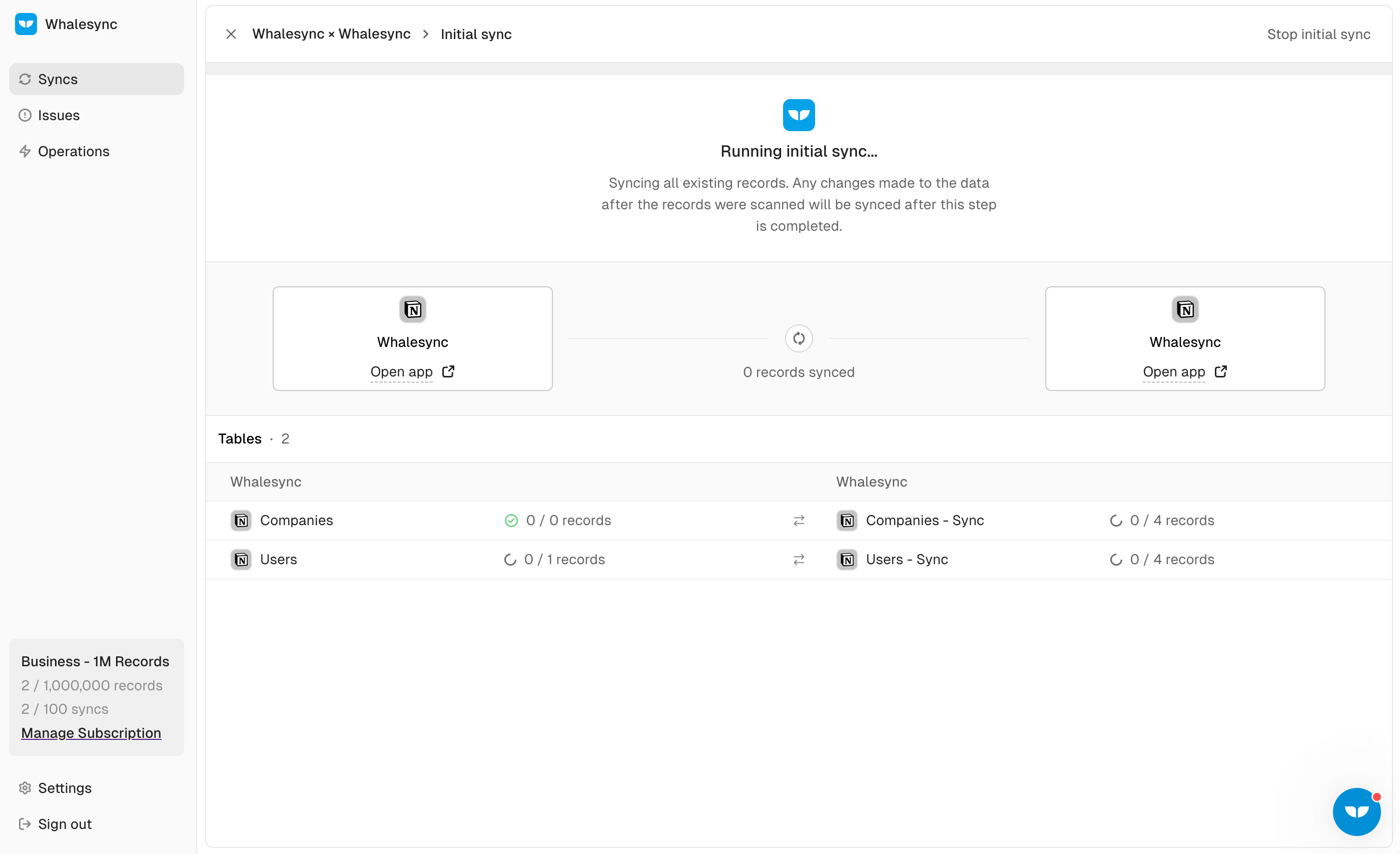Open app link in left Whalesync card
1400x854 pixels.
point(401,372)
